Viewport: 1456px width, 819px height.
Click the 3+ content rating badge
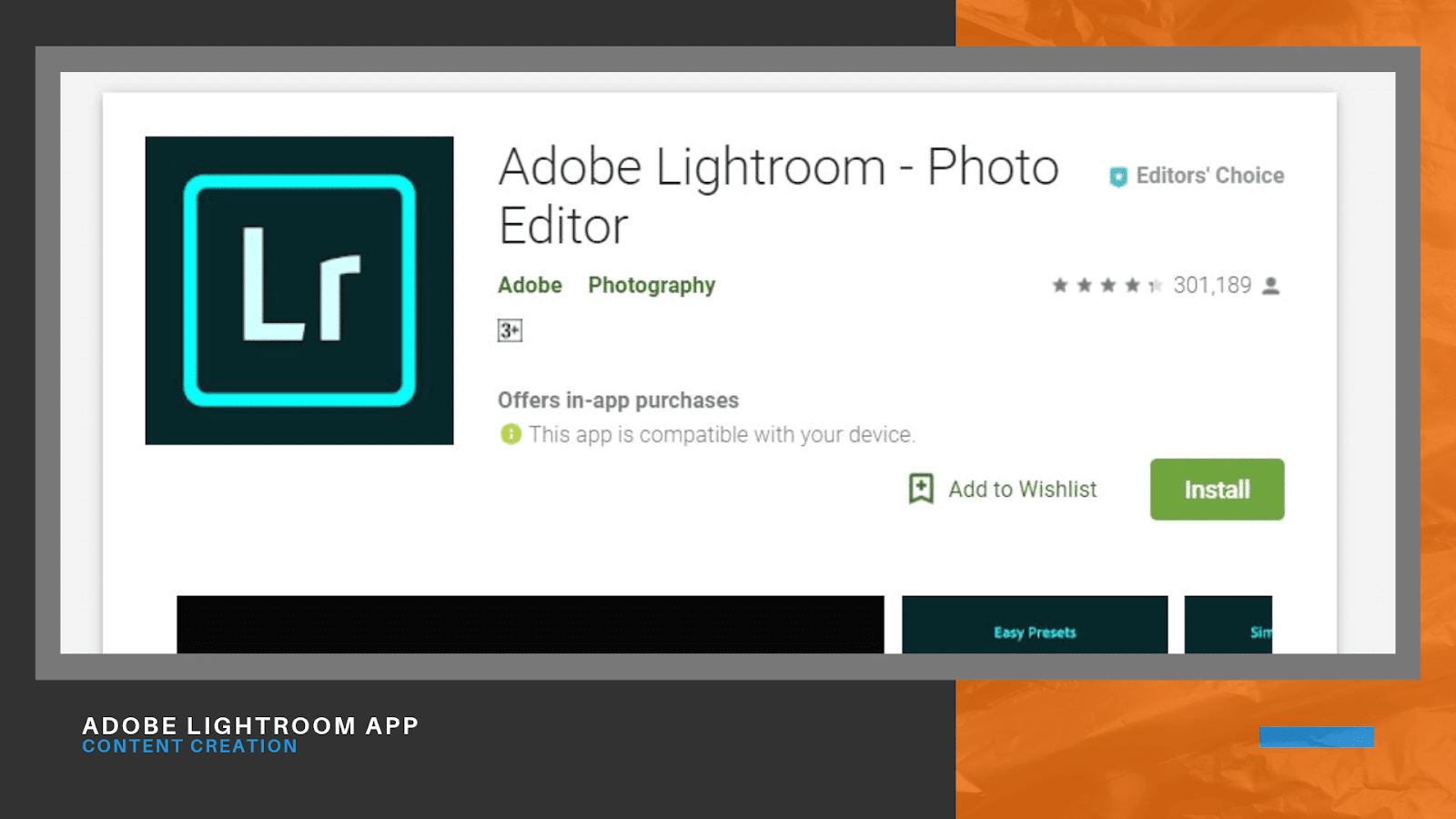[x=510, y=330]
